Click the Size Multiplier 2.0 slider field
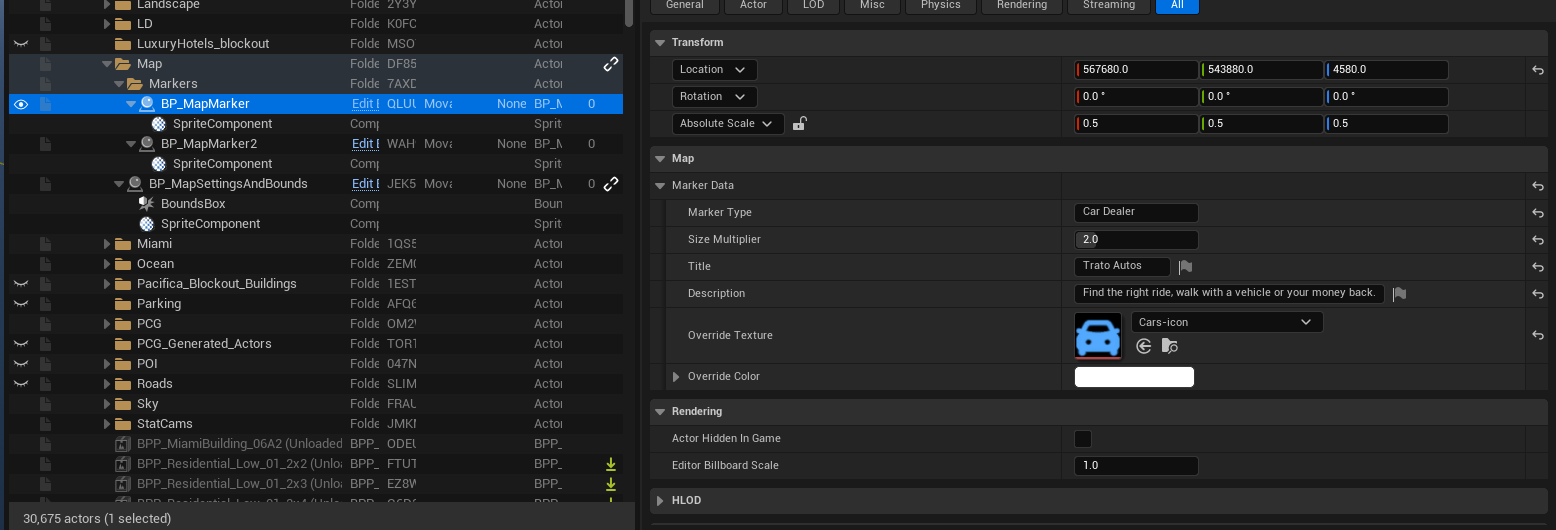This screenshot has height=530, width=1556. [x=1136, y=240]
